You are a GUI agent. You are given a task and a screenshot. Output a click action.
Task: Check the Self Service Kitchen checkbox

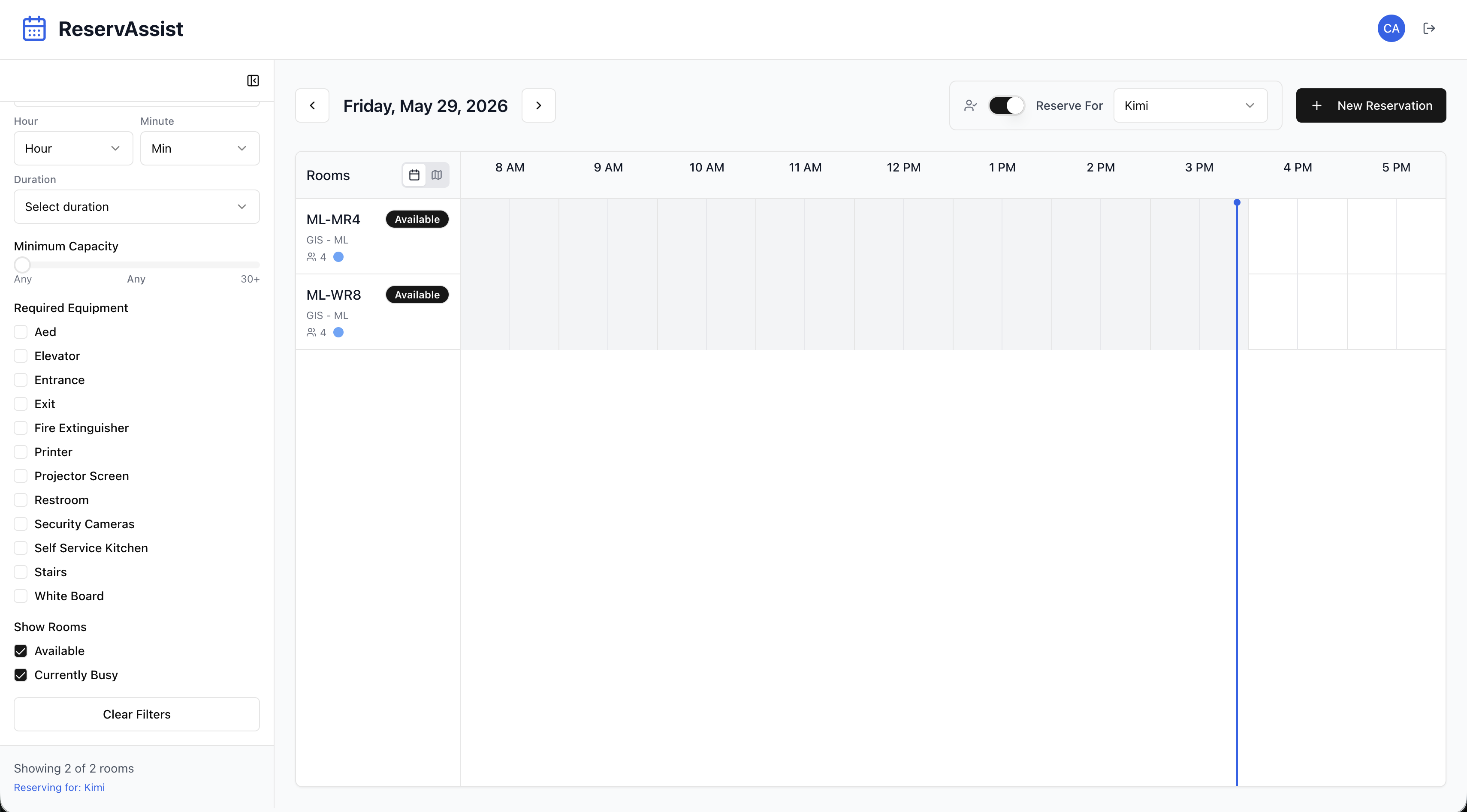tap(21, 548)
